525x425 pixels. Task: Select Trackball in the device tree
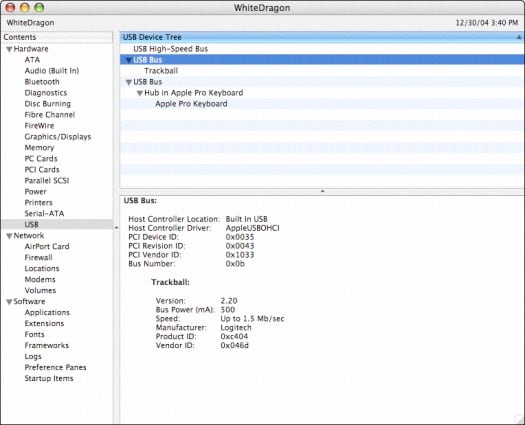161,71
